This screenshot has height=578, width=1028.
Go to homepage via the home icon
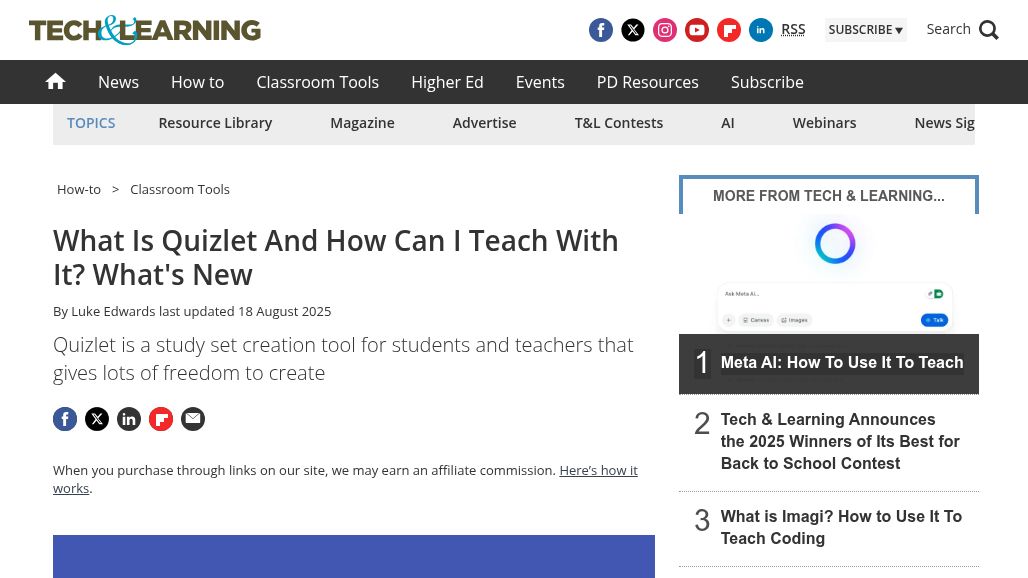pyautogui.click(x=56, y=82)
